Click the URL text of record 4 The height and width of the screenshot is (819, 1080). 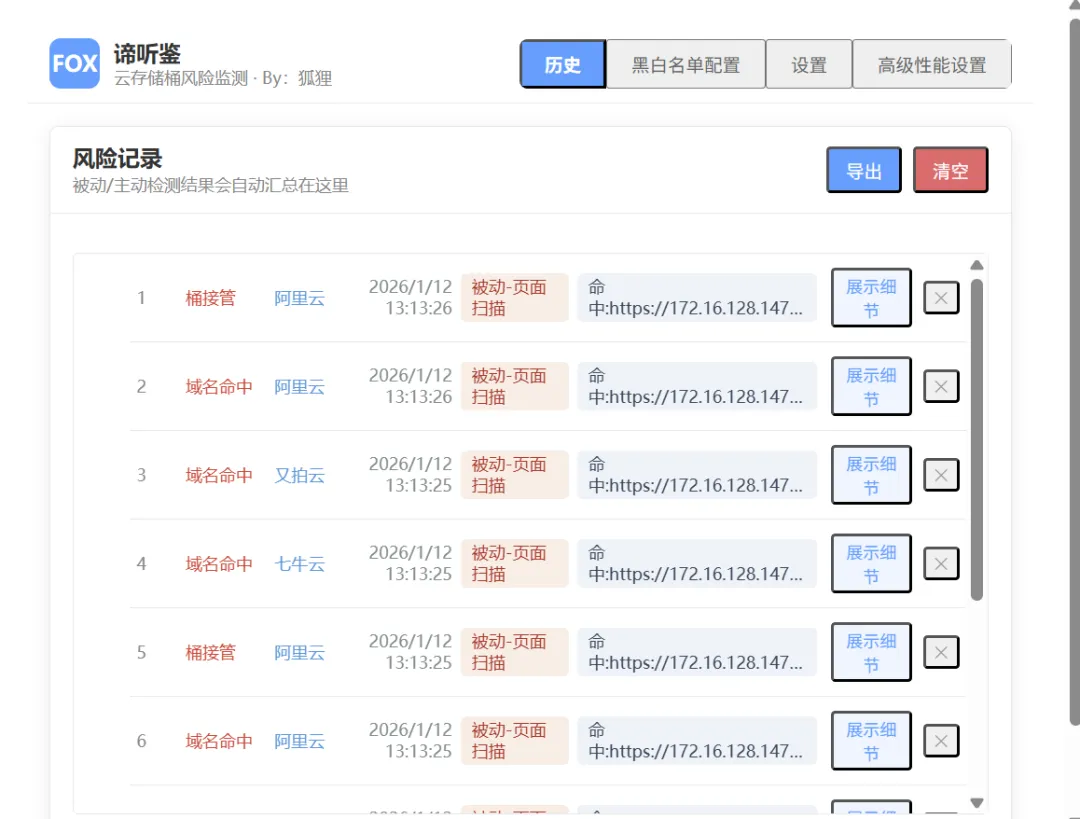697,563
